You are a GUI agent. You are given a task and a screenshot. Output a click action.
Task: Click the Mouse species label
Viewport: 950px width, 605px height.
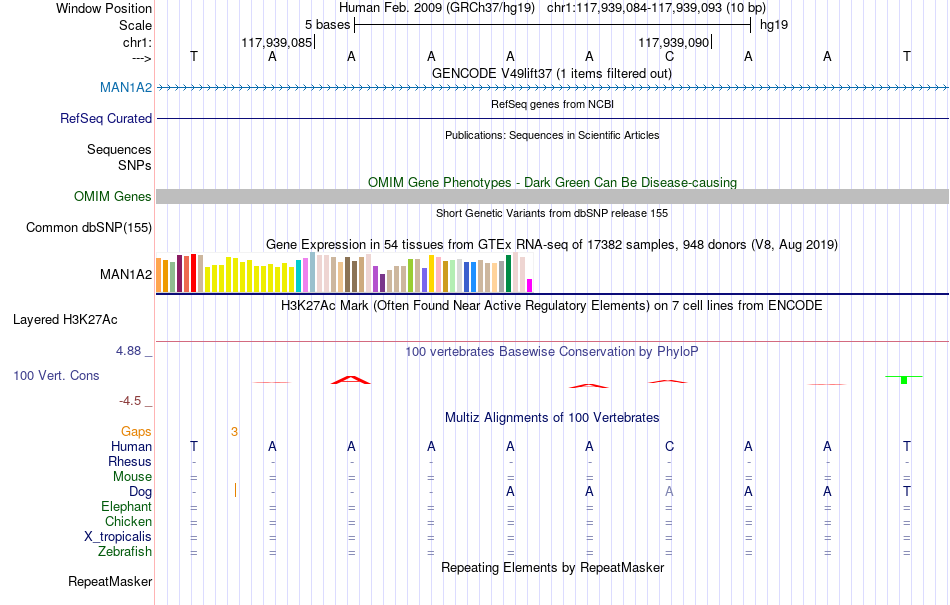(132, 477)
